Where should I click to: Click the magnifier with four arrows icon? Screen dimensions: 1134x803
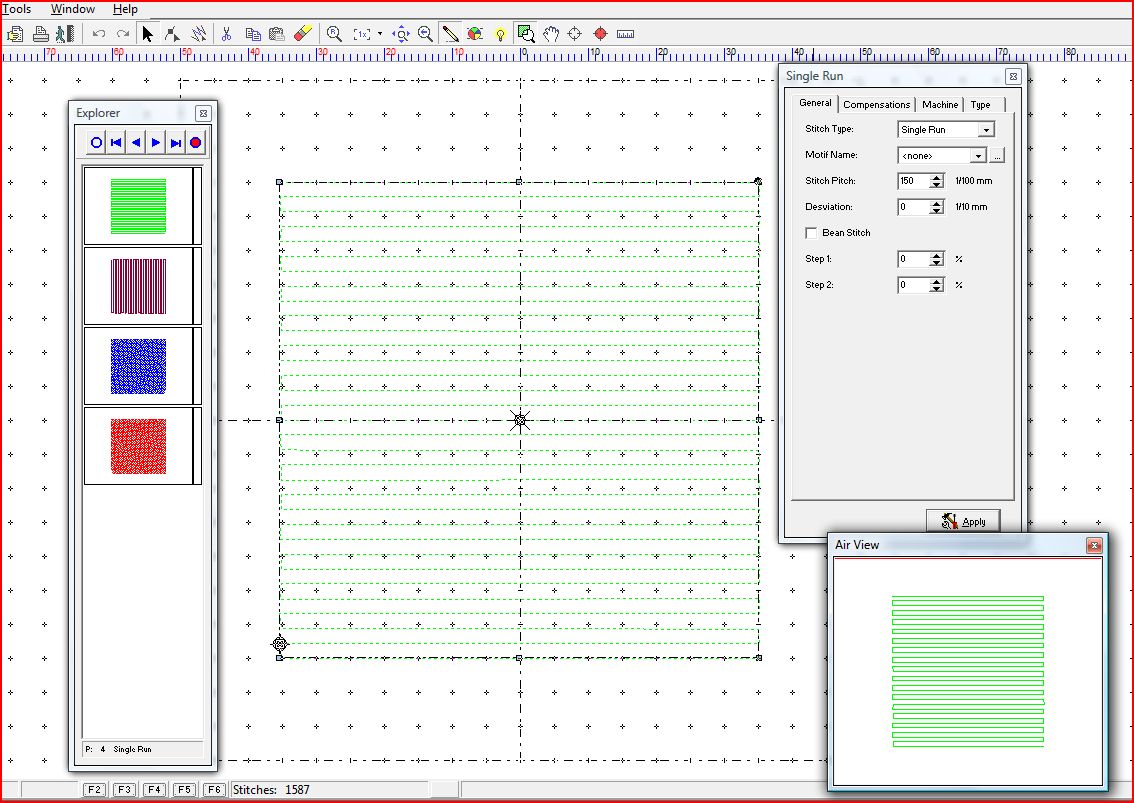pyautogui.click(x=401, y=34)
